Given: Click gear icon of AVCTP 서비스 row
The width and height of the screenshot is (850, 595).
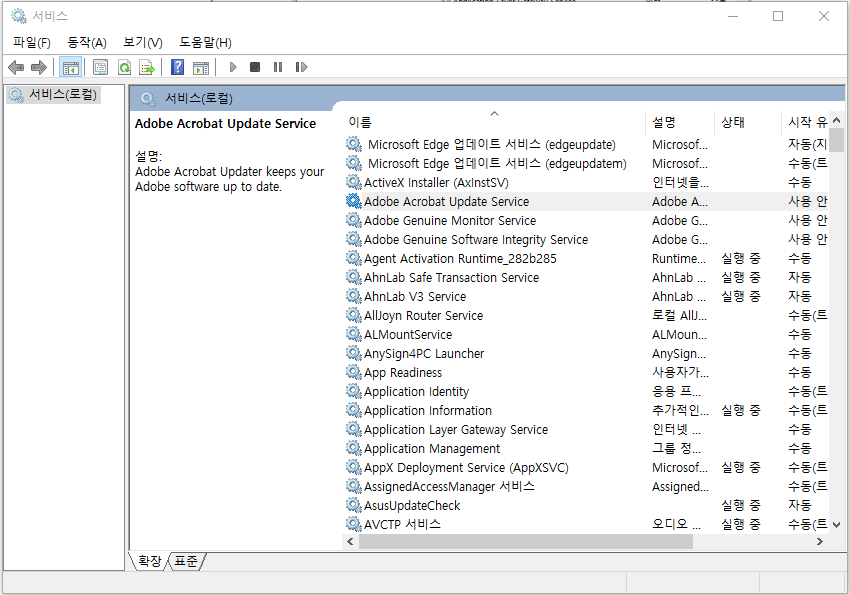Looking at the screenshot, I should 353,524.
